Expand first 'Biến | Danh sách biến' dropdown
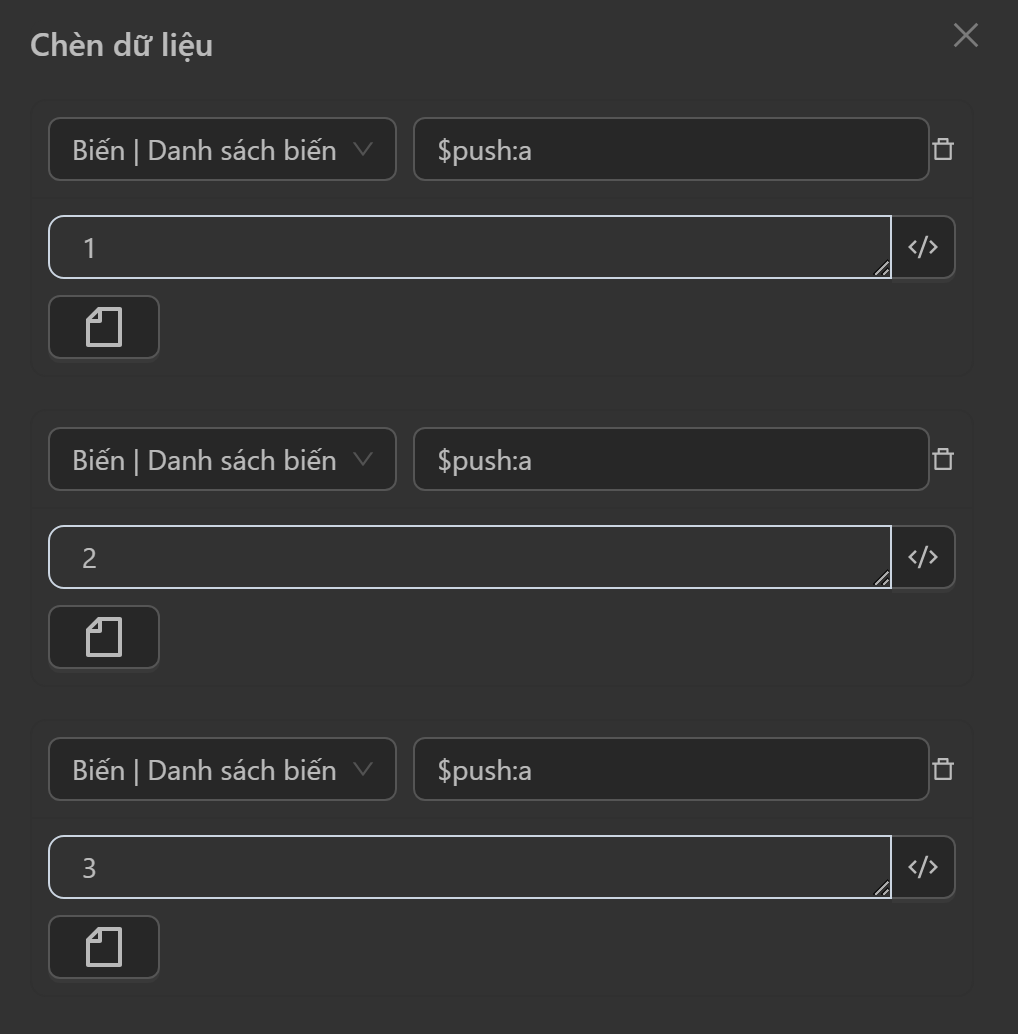1018x1034 pixels. pyautogui.click(x=222, y=150)
